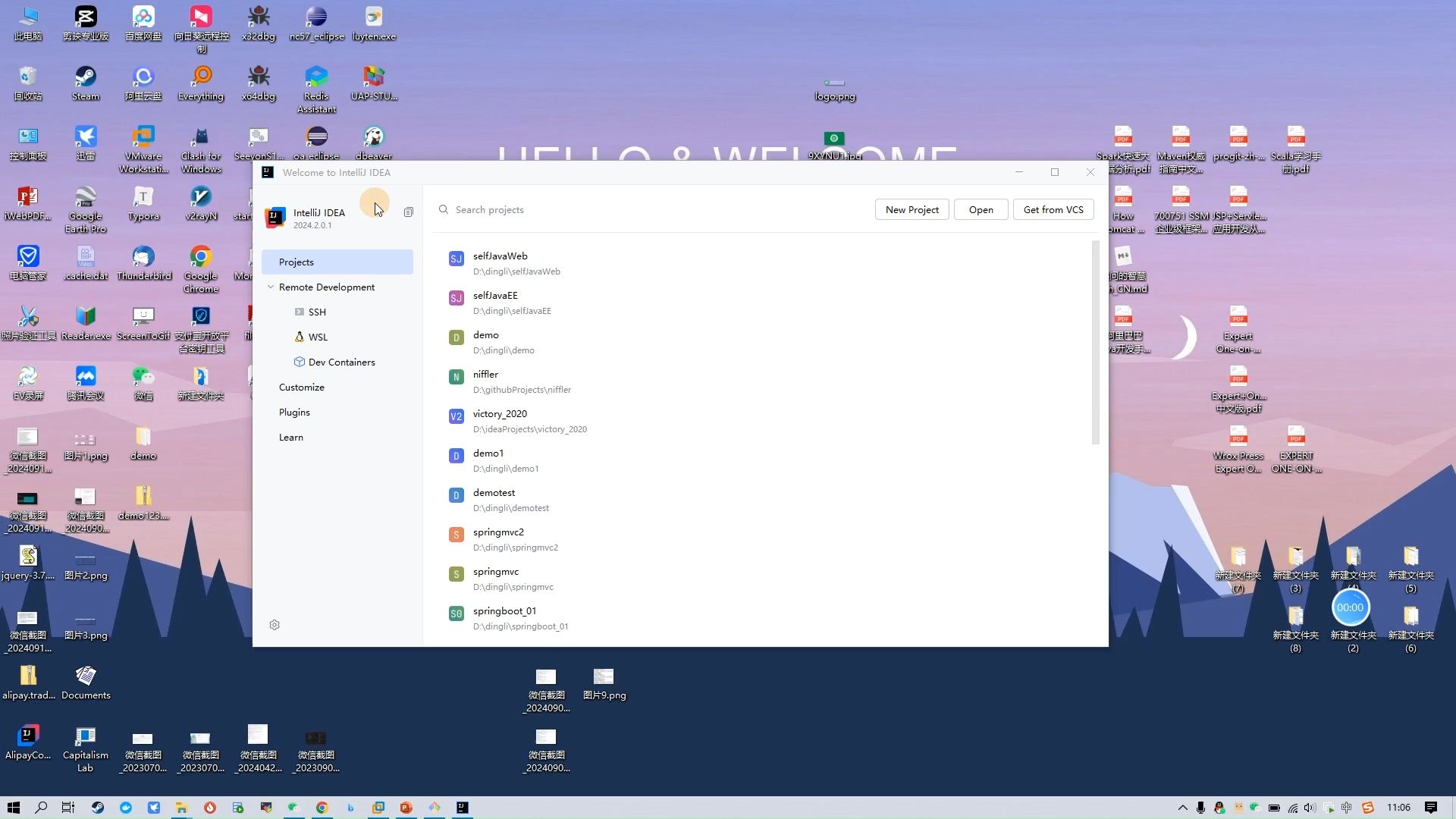Click the Open button

981,209
